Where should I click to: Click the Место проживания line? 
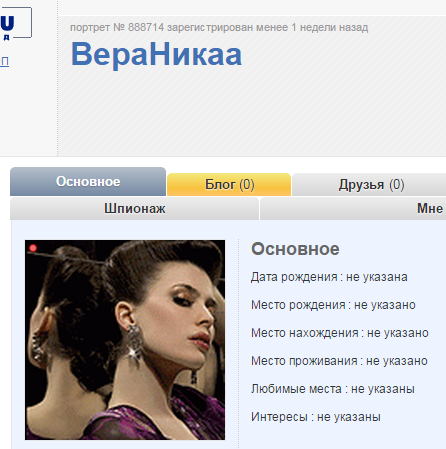tap(339, 361)
